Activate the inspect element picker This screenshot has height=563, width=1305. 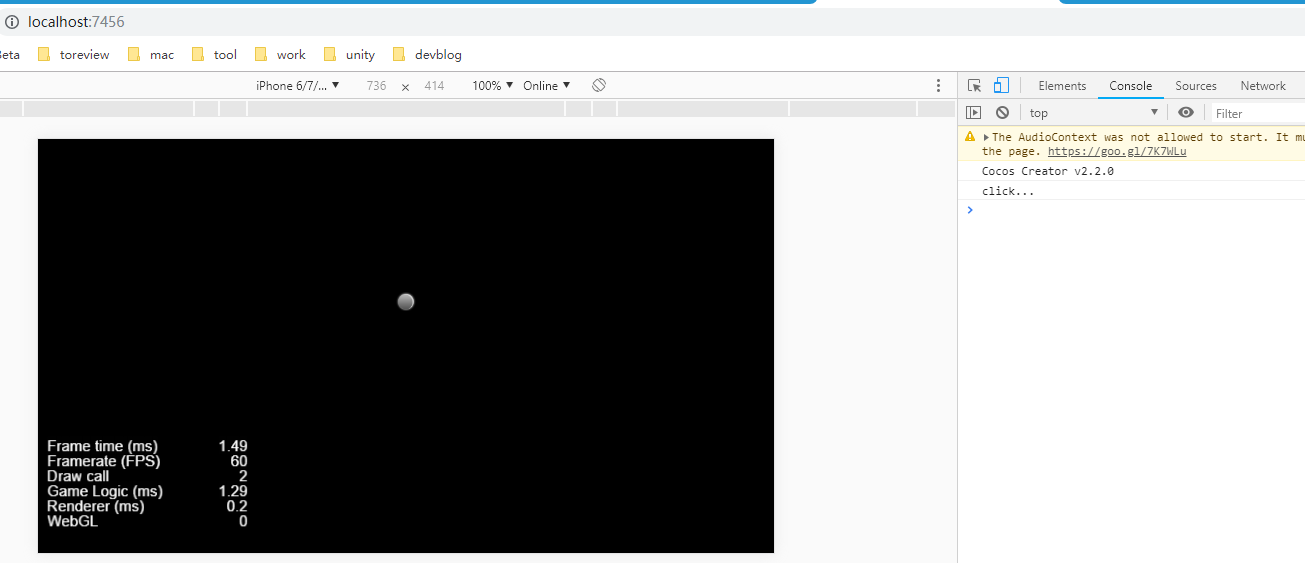point(975,86)
